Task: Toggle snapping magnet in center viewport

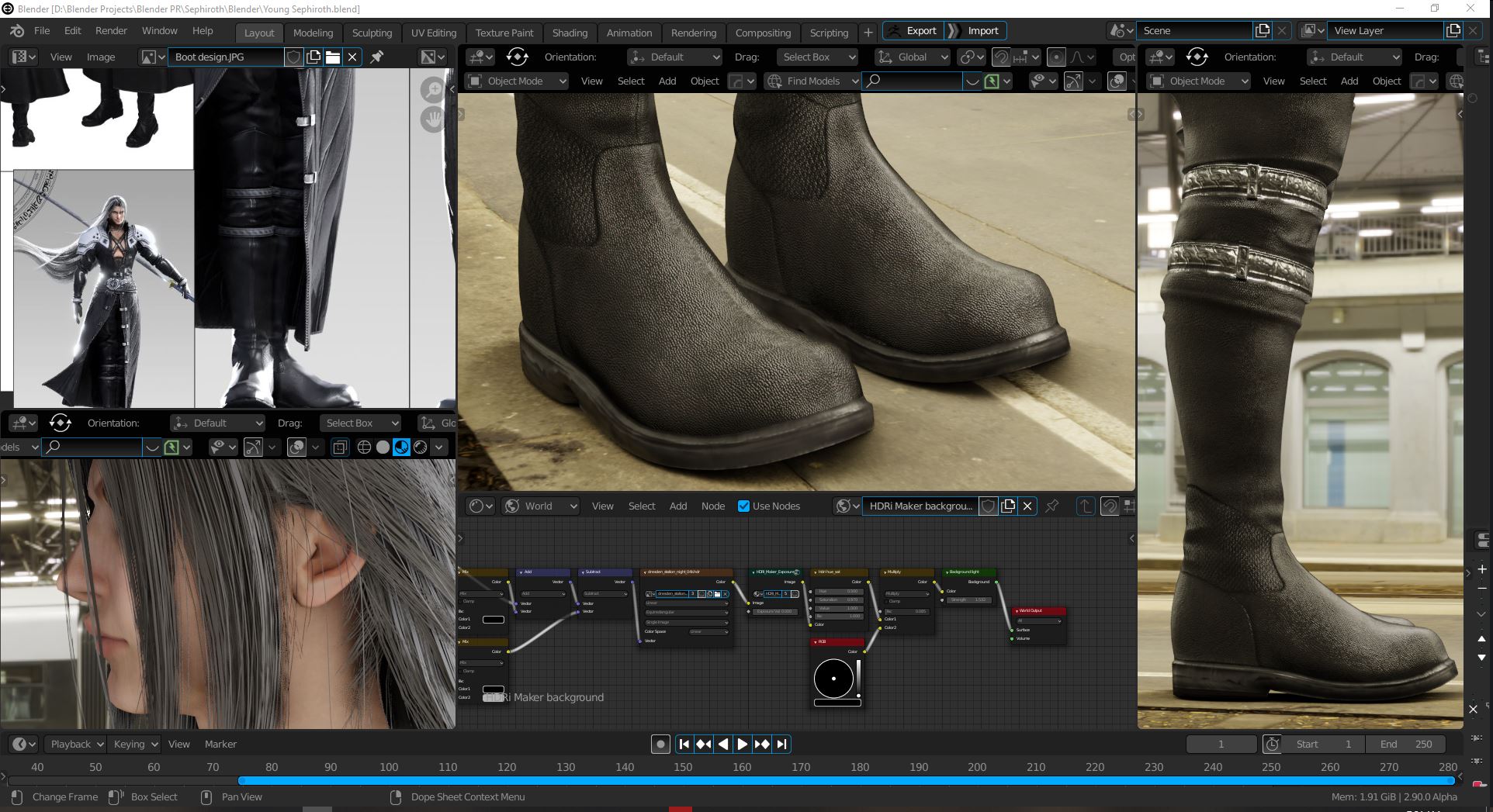Action: coord(1002,57)
